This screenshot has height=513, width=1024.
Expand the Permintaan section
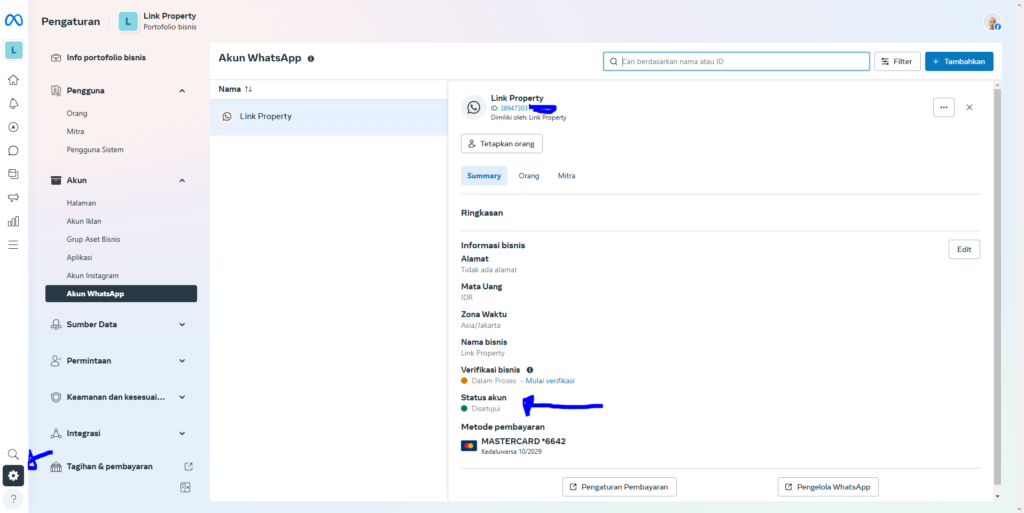[x=182, y=360]
